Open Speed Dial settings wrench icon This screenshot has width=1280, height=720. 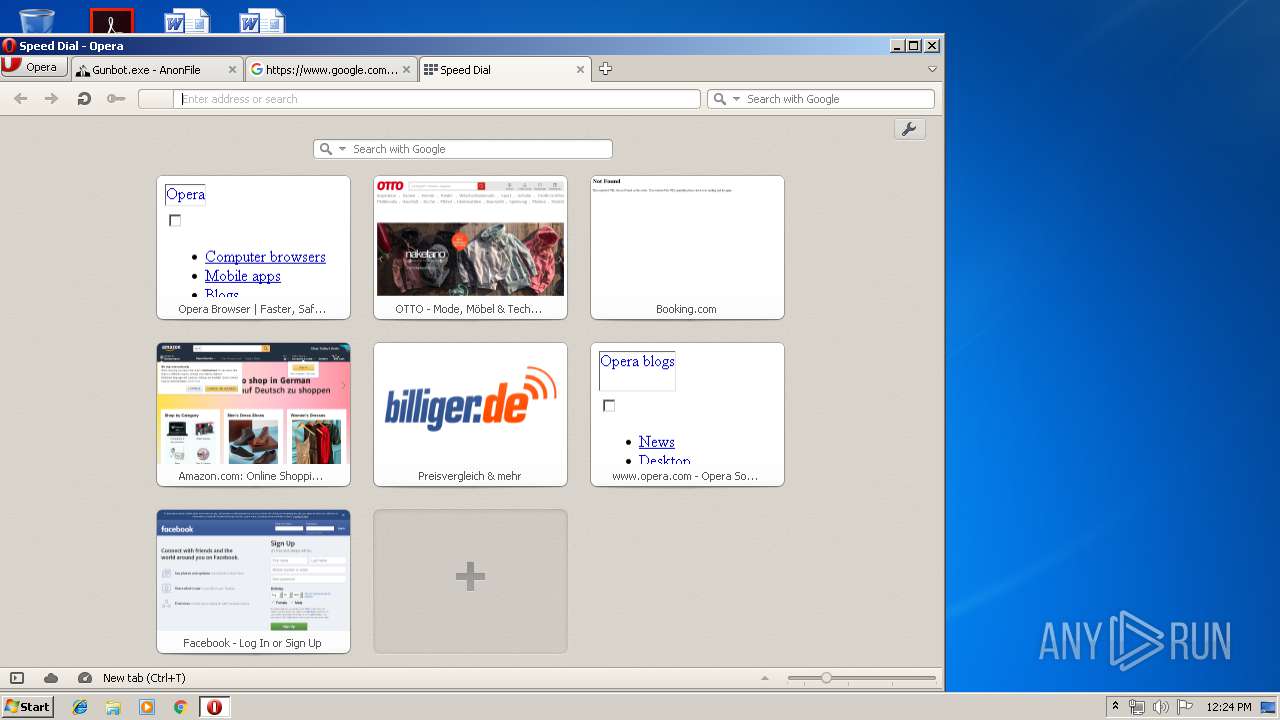click(909, 129)
